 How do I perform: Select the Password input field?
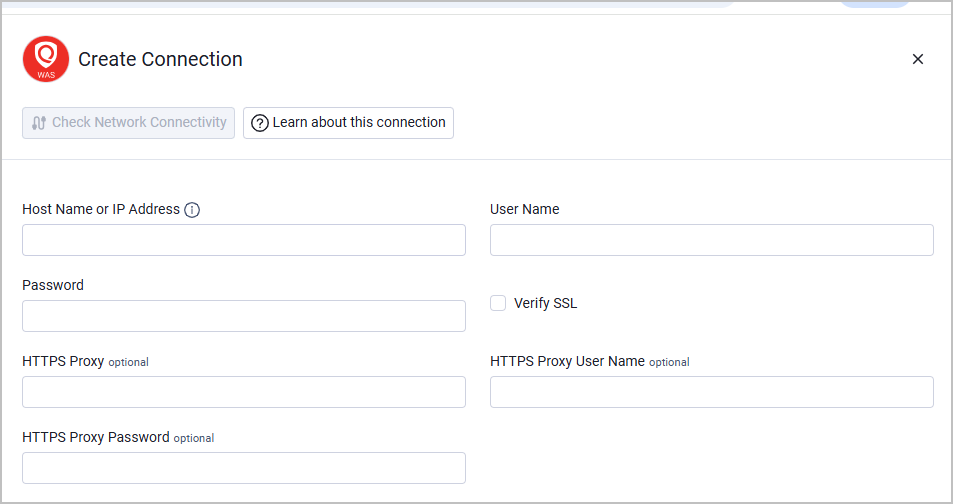click(x=244, y=316)
